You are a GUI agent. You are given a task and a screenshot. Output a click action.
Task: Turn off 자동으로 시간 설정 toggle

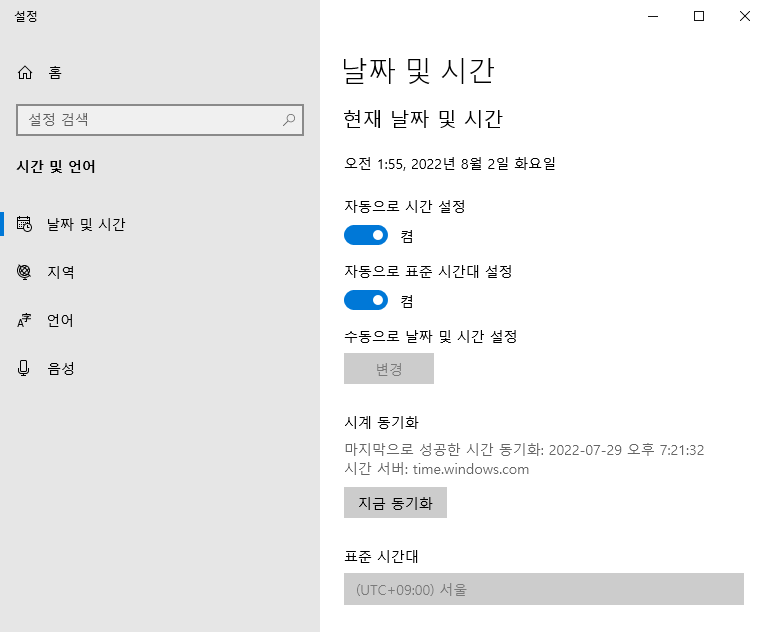click(x=366, y=236)
